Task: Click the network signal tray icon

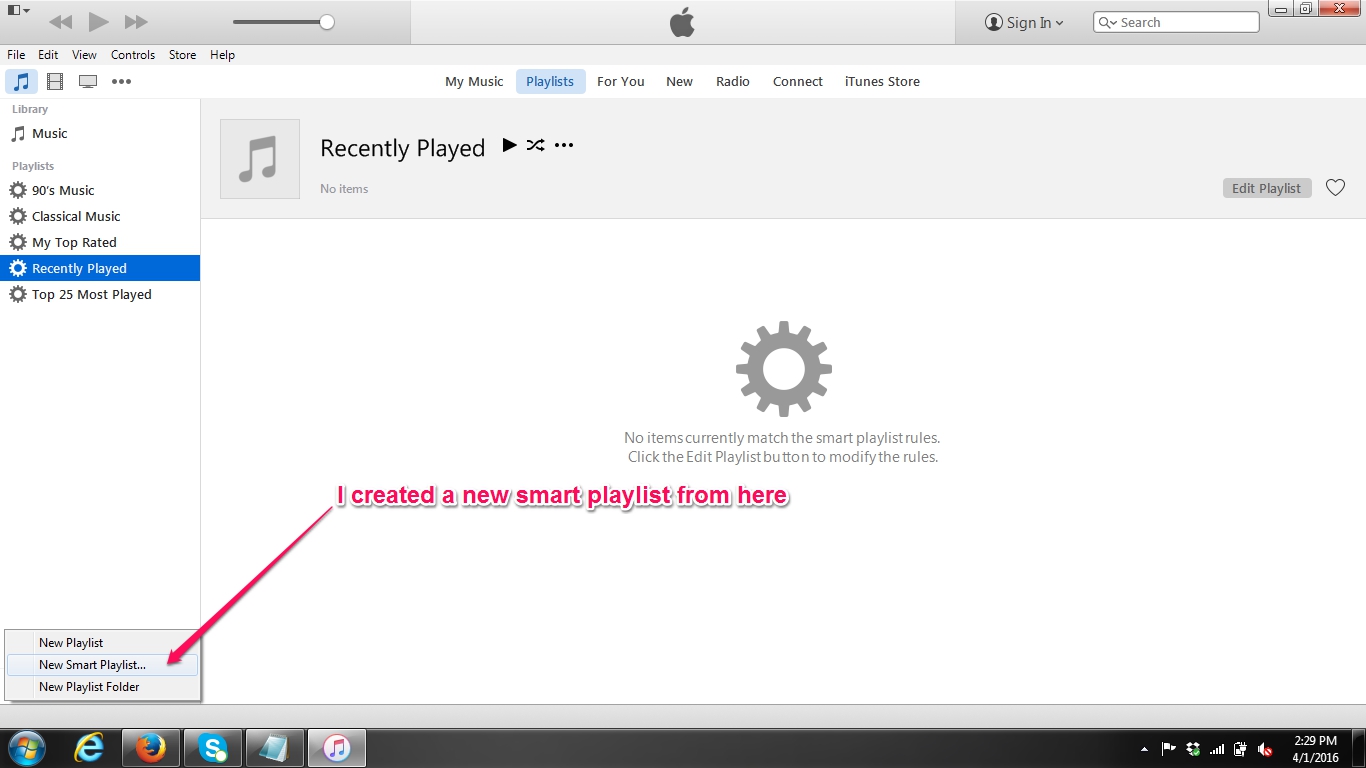Action: point(1217,749)
